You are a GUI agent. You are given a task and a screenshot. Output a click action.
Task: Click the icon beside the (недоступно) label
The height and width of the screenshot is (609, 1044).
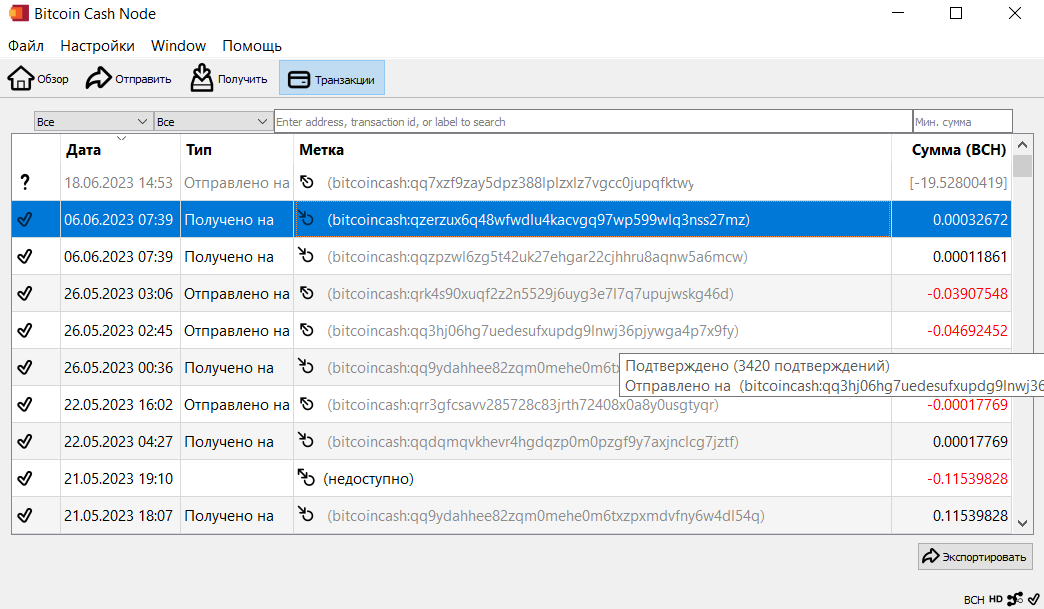click(306, 477)
